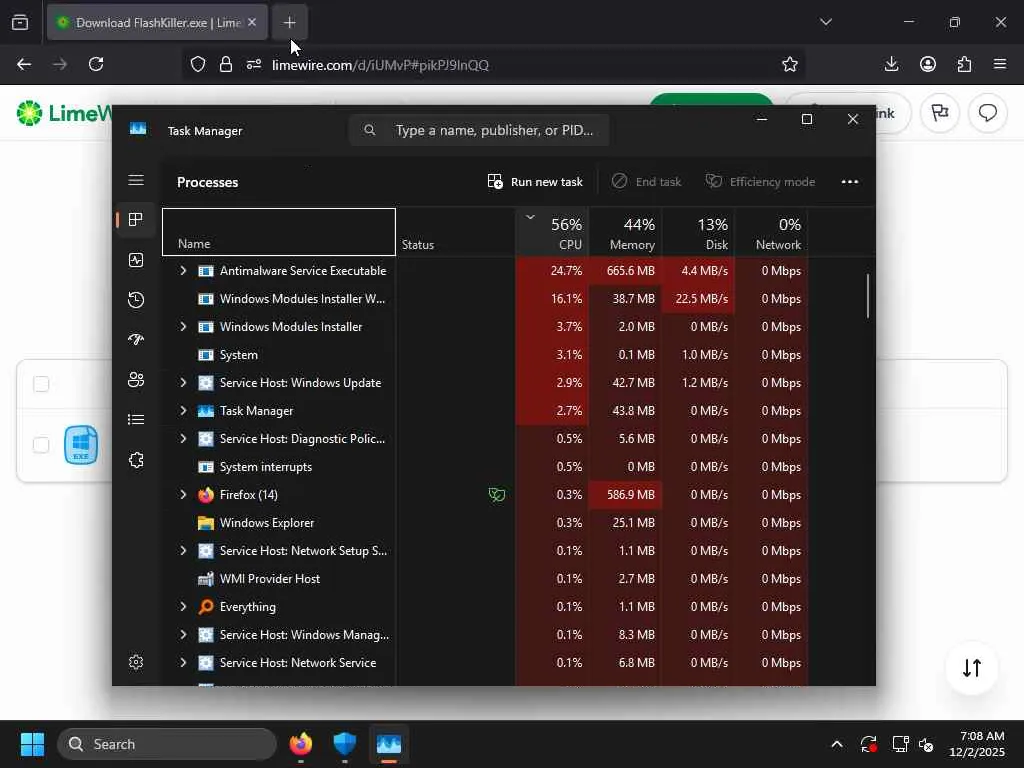Click Run new task button
Screen dimensions: 1024x768
pyautogui.click(x=535, y=182)
